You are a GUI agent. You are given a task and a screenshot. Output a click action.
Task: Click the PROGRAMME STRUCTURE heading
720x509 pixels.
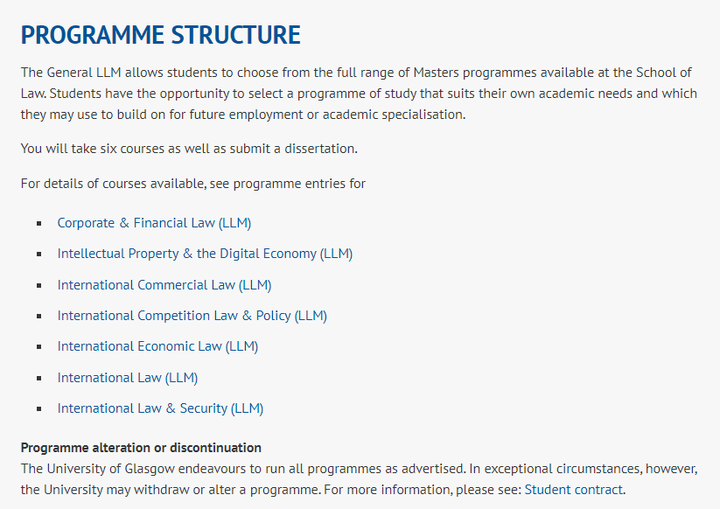click(161, 35)
